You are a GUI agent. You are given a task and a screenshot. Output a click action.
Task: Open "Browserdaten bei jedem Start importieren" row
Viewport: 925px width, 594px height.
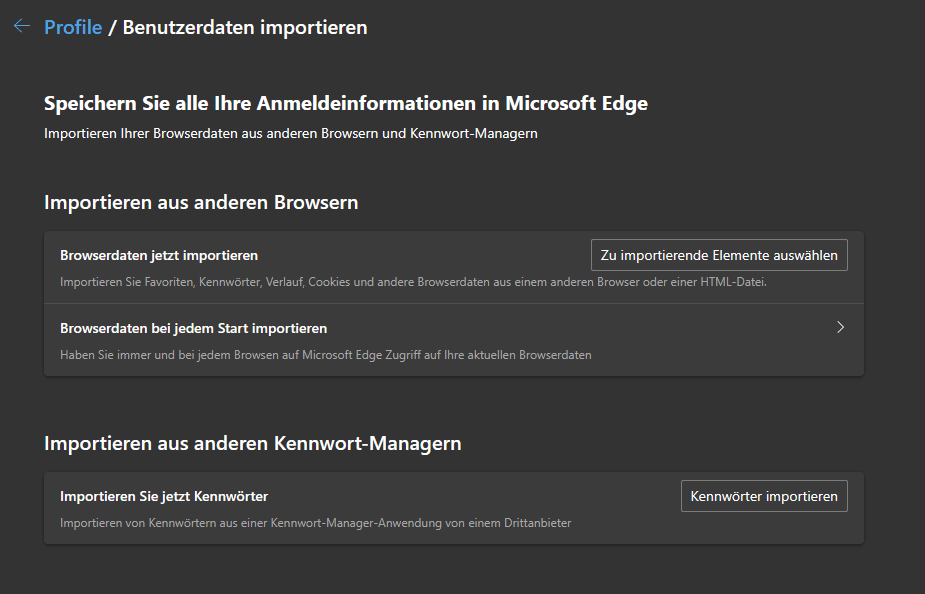[454, 340]
